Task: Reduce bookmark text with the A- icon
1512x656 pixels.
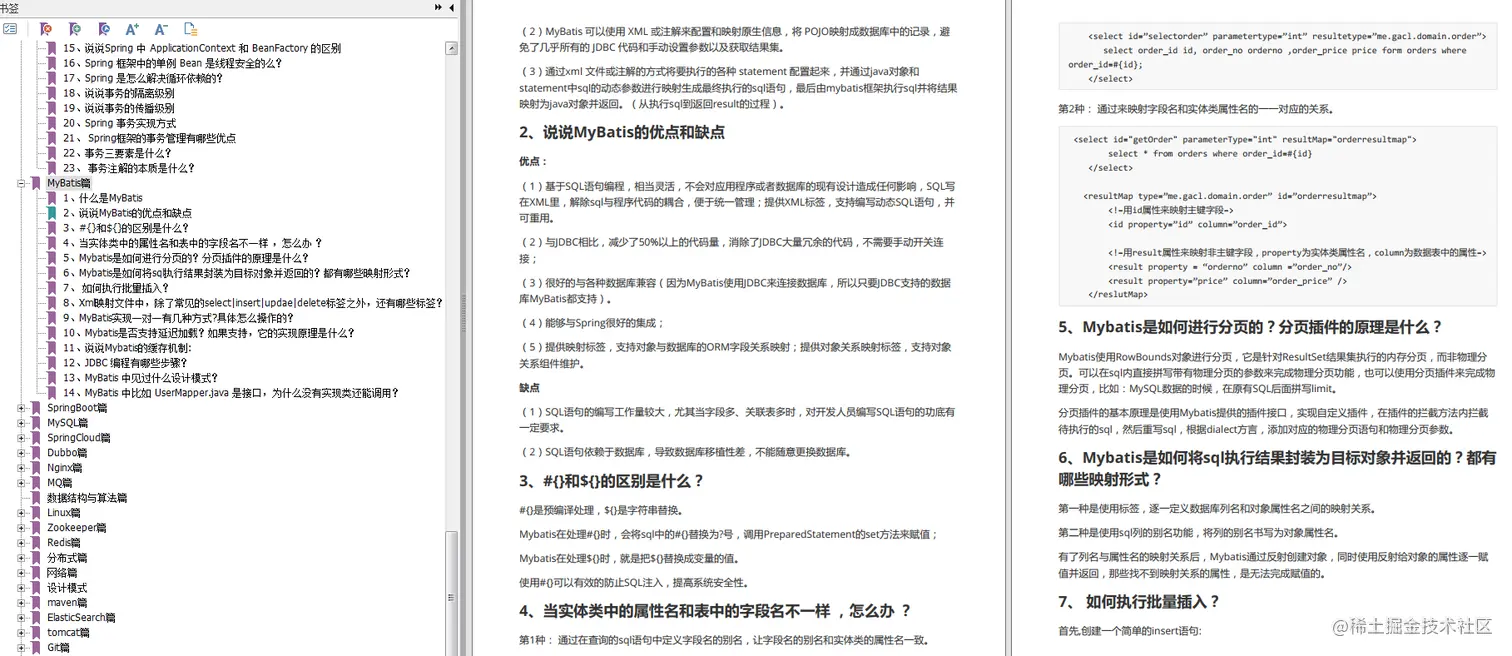Action: coord(160,29)
